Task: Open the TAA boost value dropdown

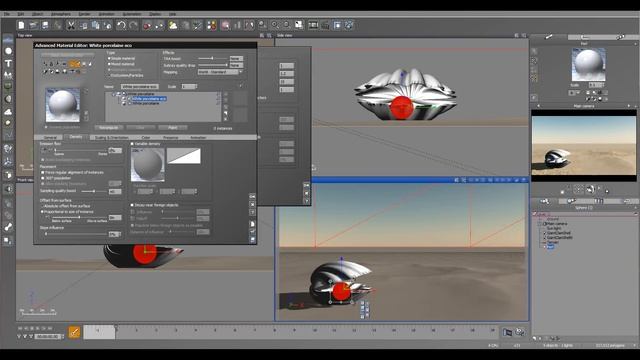Action: click(237, 59)
